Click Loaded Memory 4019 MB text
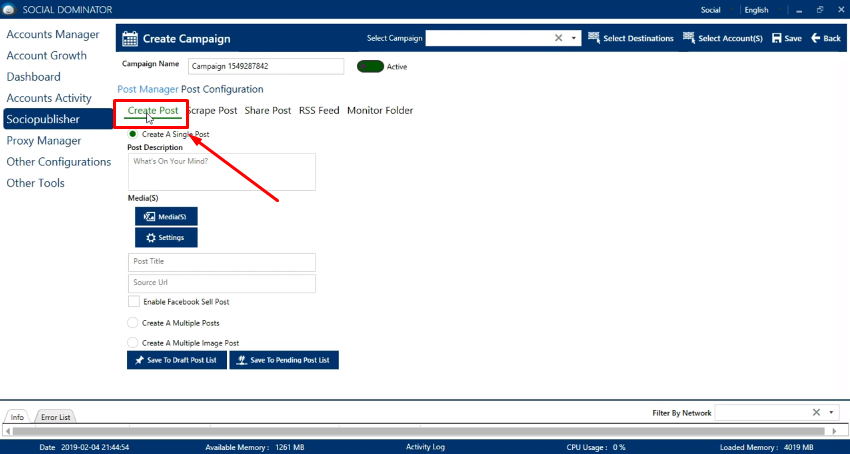 pos(767,447)
